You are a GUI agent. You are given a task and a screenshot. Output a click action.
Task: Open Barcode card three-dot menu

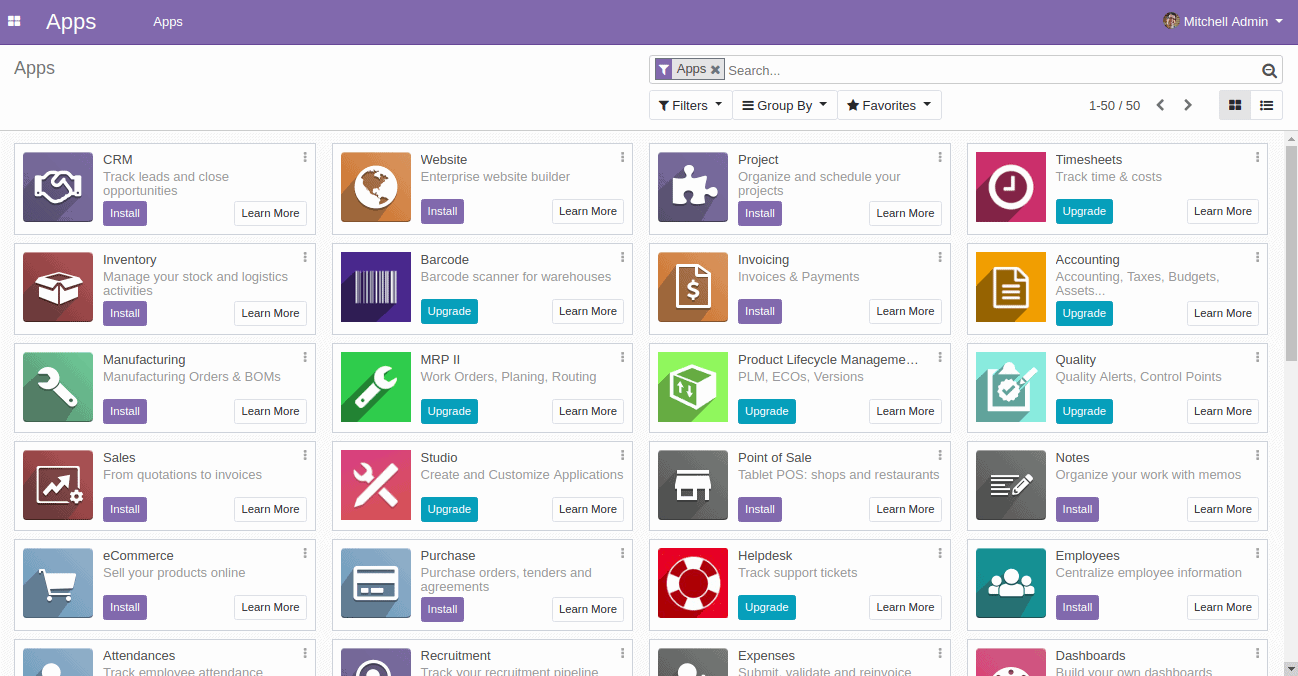point(622,257)
